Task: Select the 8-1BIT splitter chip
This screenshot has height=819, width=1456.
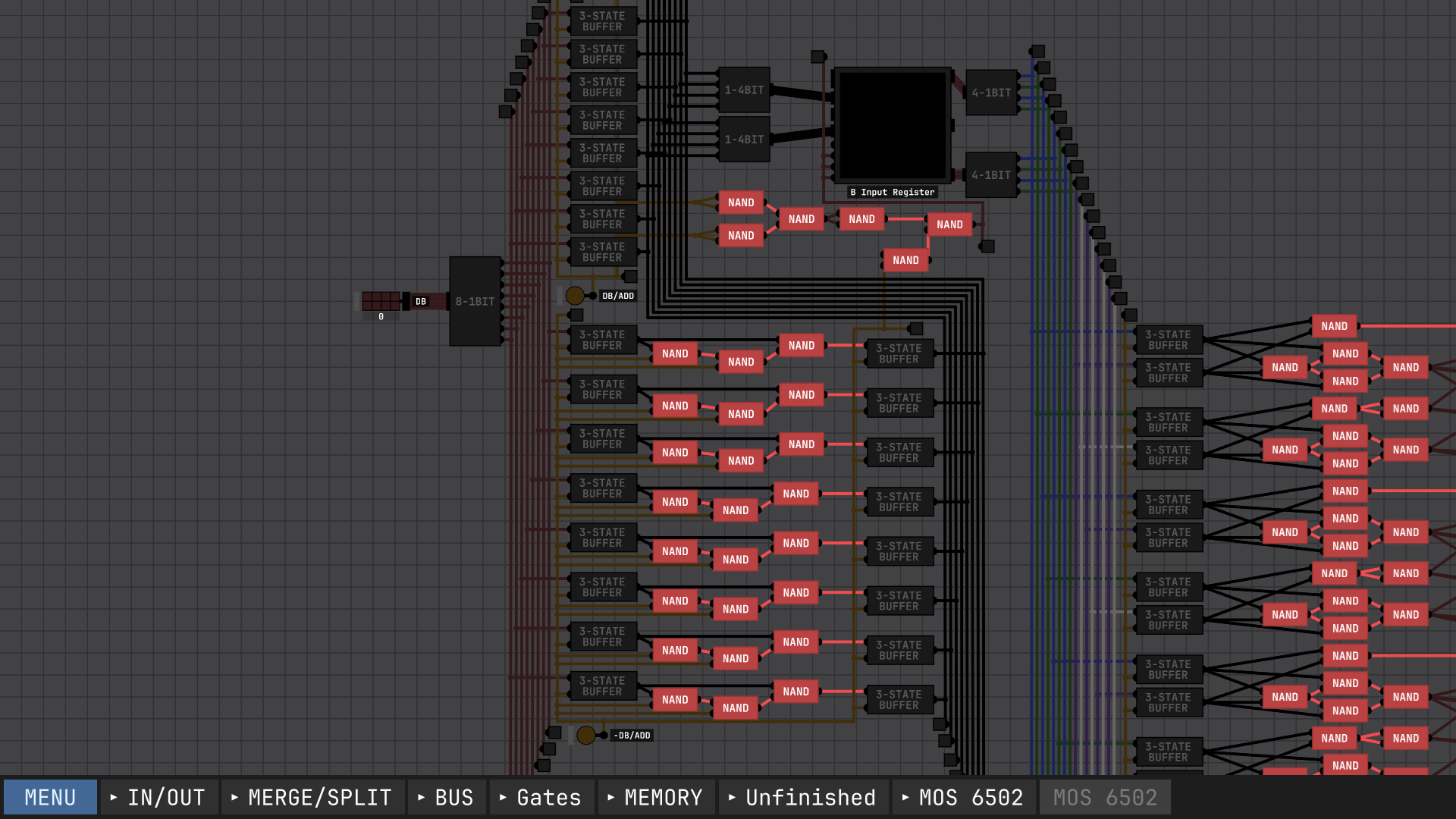Action: [x=475, y=301]
